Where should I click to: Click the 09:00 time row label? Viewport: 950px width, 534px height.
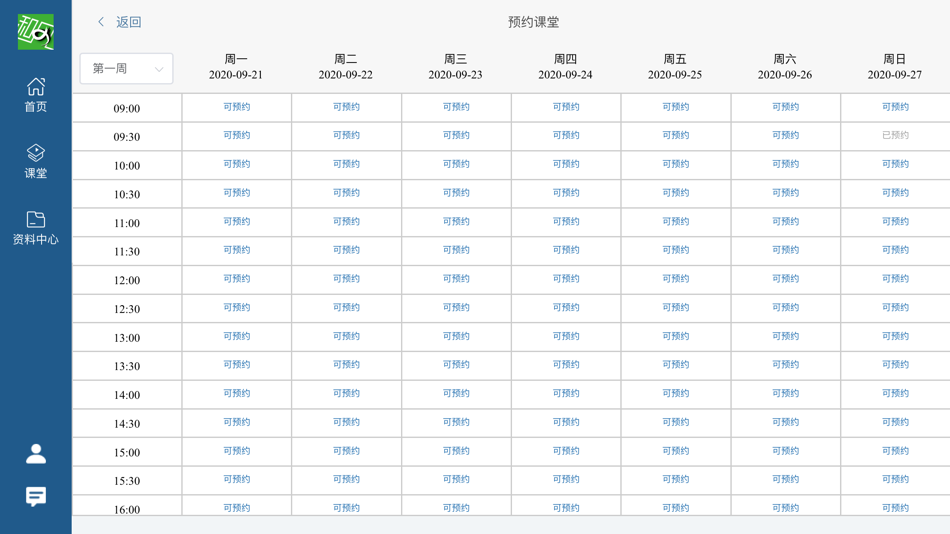tap(127, 108)
